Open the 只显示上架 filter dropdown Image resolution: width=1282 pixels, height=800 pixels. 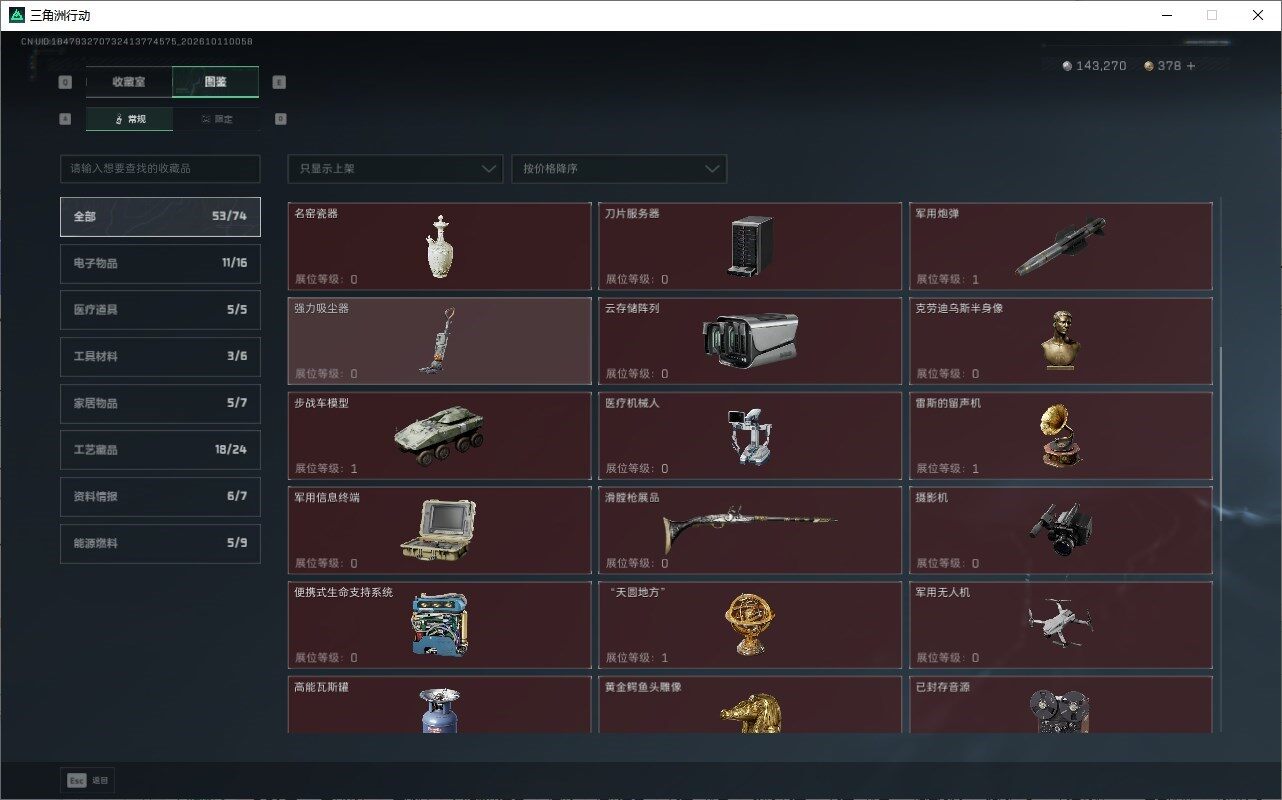coord(395,169)
